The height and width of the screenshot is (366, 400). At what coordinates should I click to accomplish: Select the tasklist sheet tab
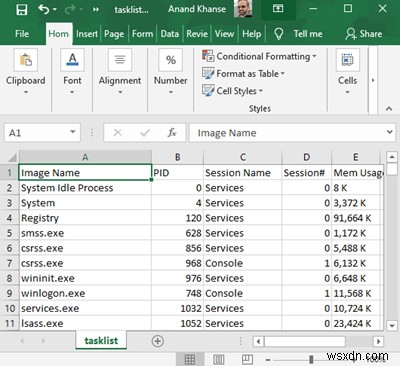[101, 340]
